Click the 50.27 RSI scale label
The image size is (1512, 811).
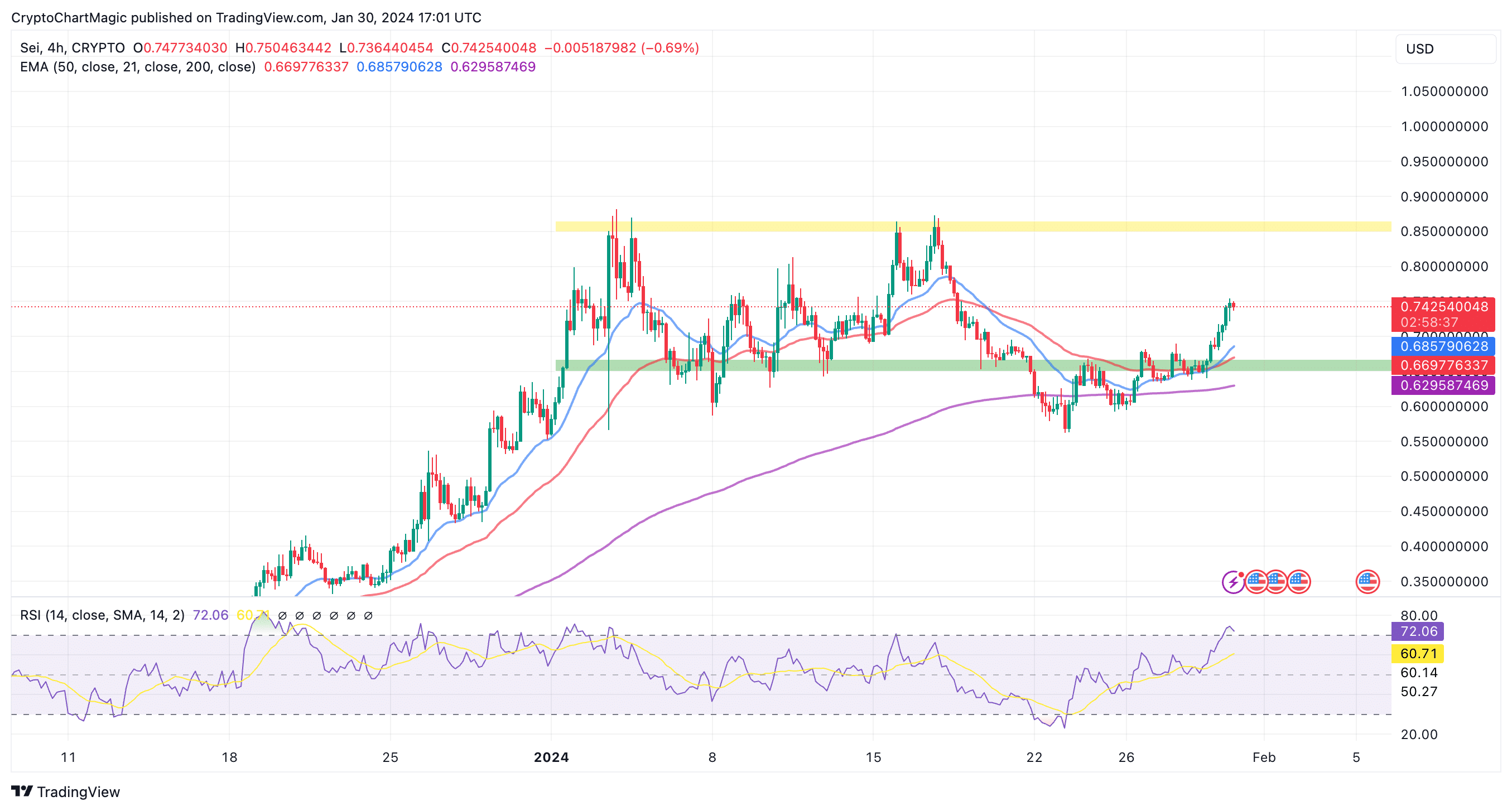1419,691
